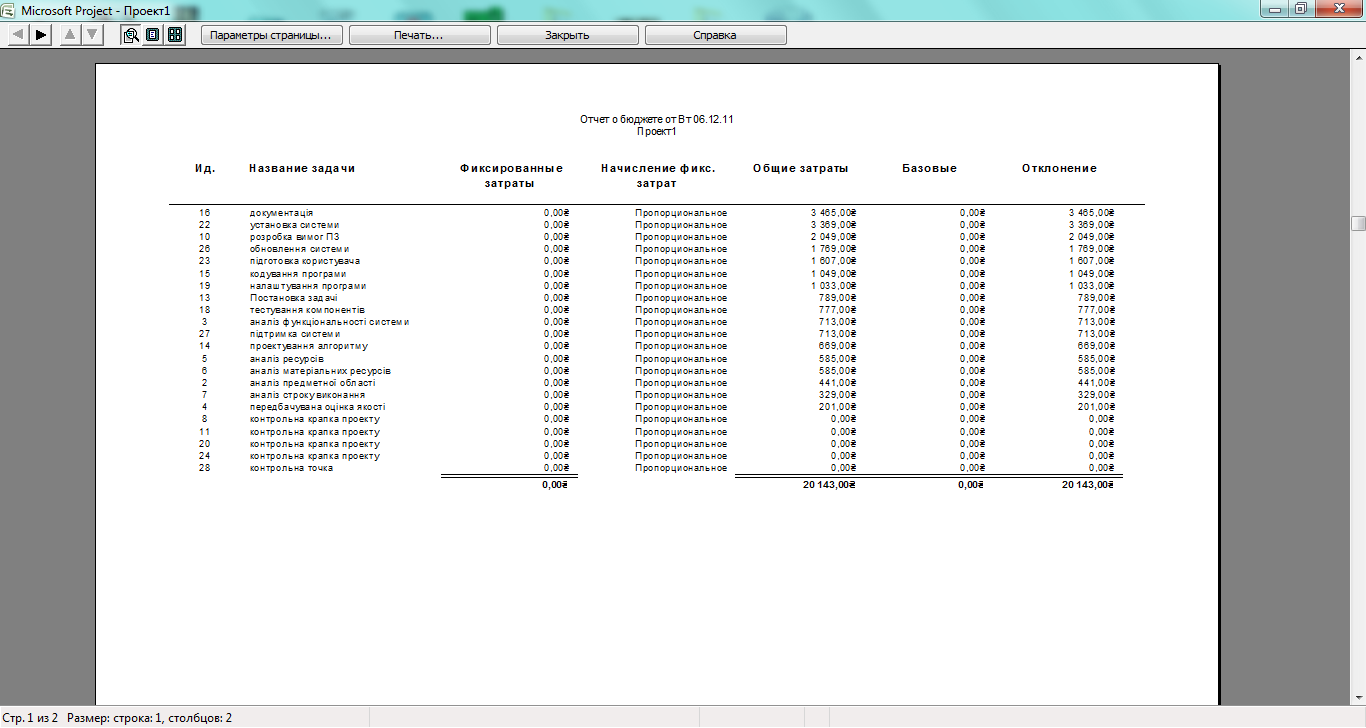This screenshot has width=1366, height=728.
Task: Click task аналіз функціональності системи
Action: 329,322
